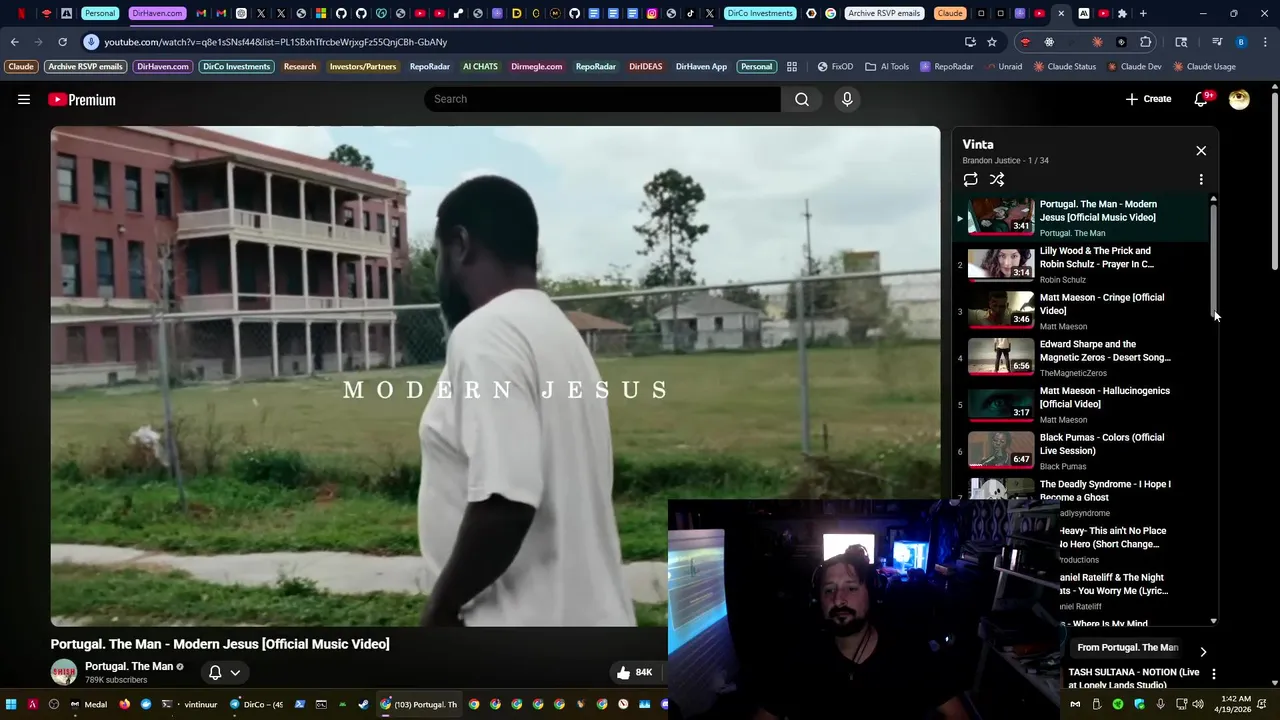Open the channel avatar below video
Viewport: 1280px width, 720px height.
(x=64, y=672)
